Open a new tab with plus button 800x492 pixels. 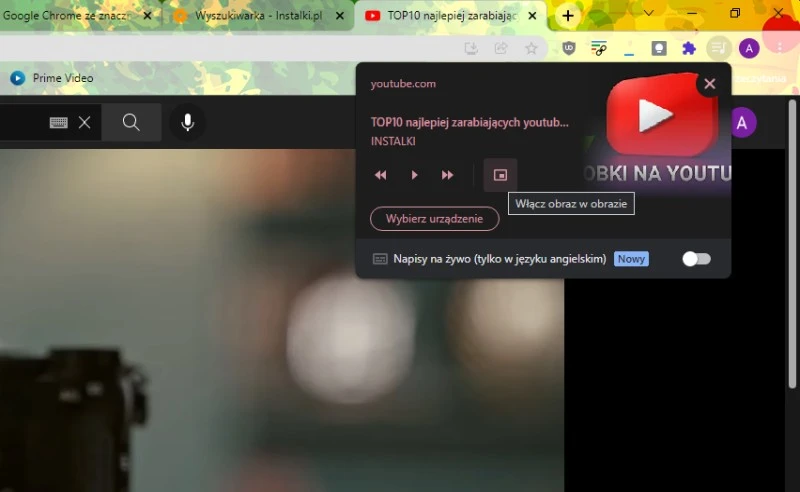tap(568, 16)
